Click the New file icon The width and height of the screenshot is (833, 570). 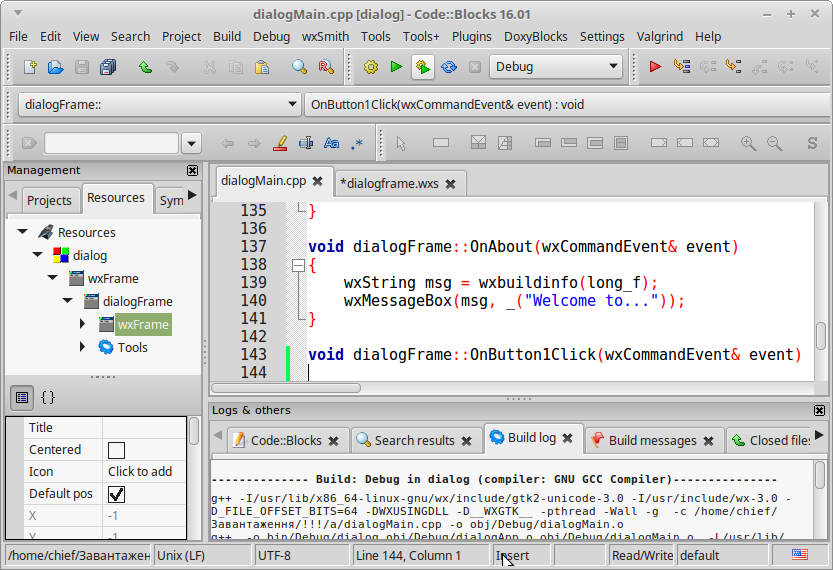pyautogui.click(x=30, y=67)
